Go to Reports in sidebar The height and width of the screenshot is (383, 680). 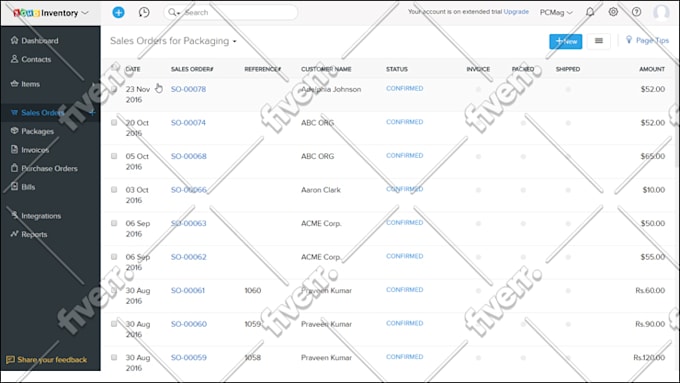pos(34,234)
